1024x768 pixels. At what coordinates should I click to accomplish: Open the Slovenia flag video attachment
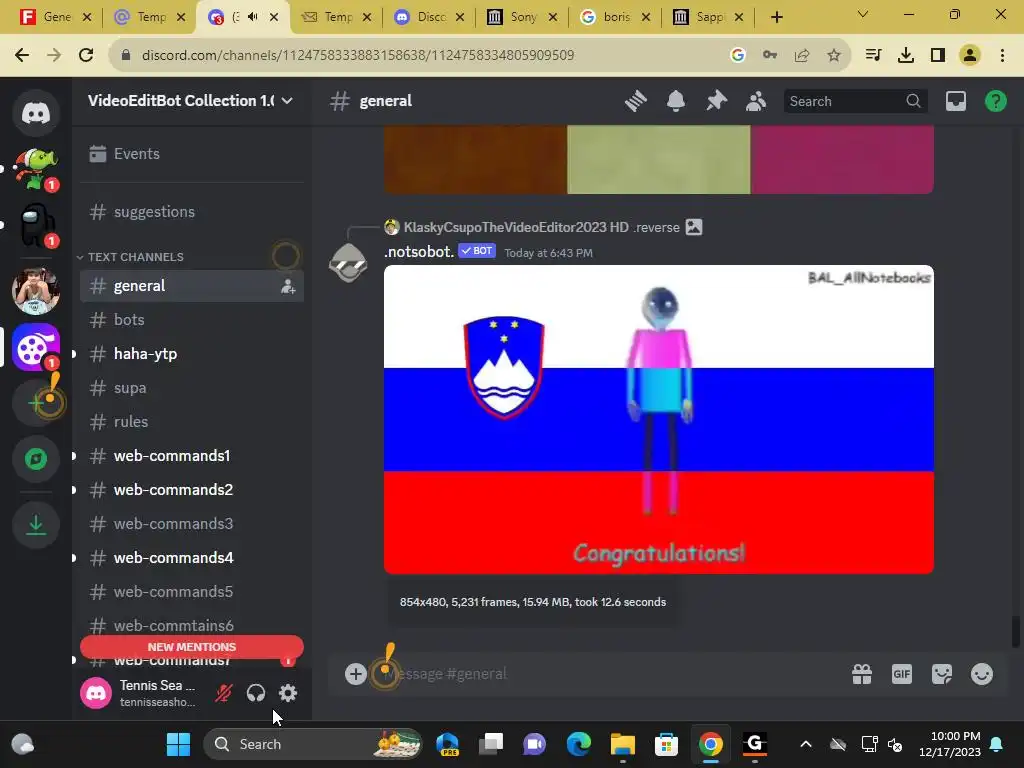[658, 419]
